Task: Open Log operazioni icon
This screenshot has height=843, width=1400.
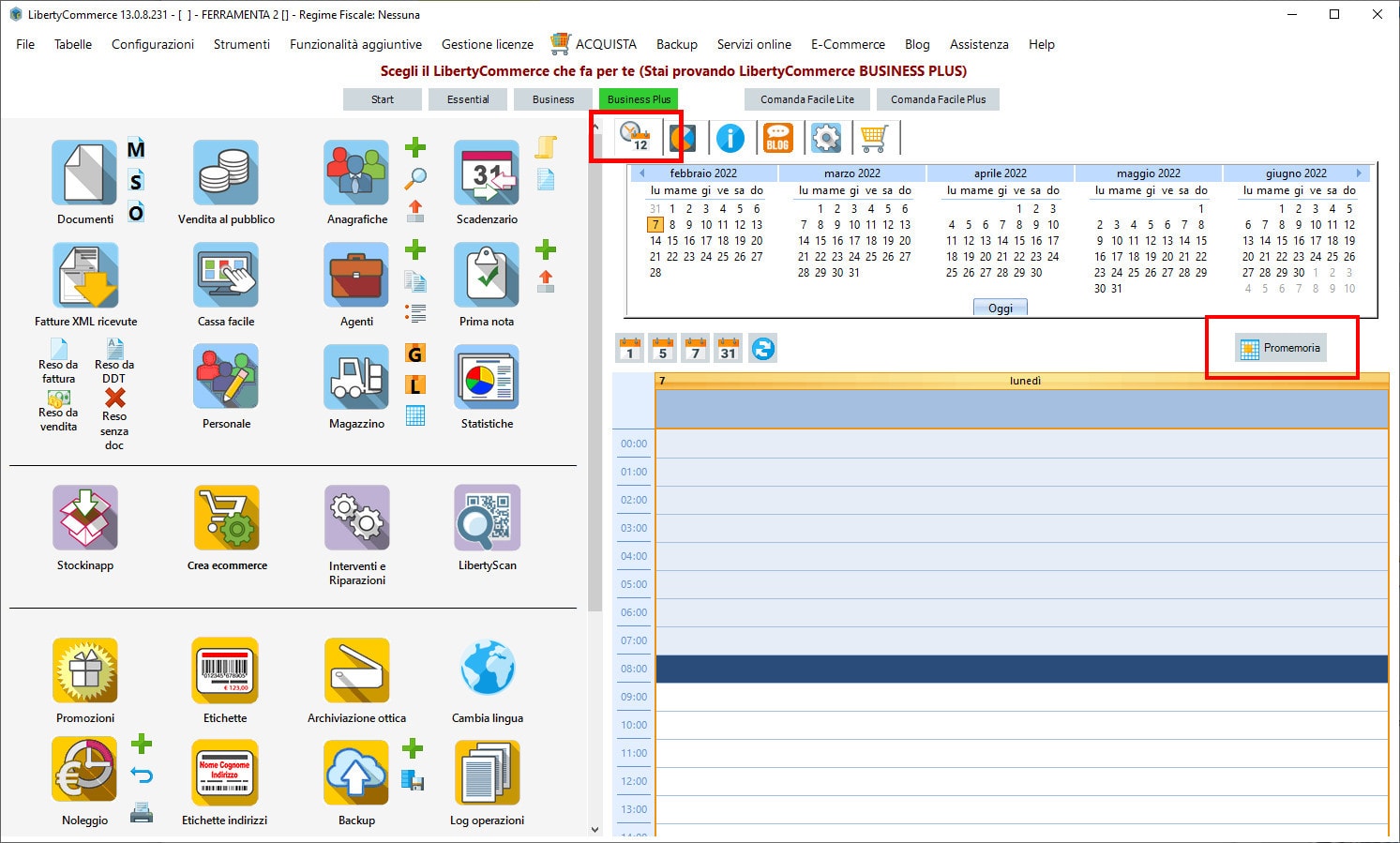Action: [487, 773]
